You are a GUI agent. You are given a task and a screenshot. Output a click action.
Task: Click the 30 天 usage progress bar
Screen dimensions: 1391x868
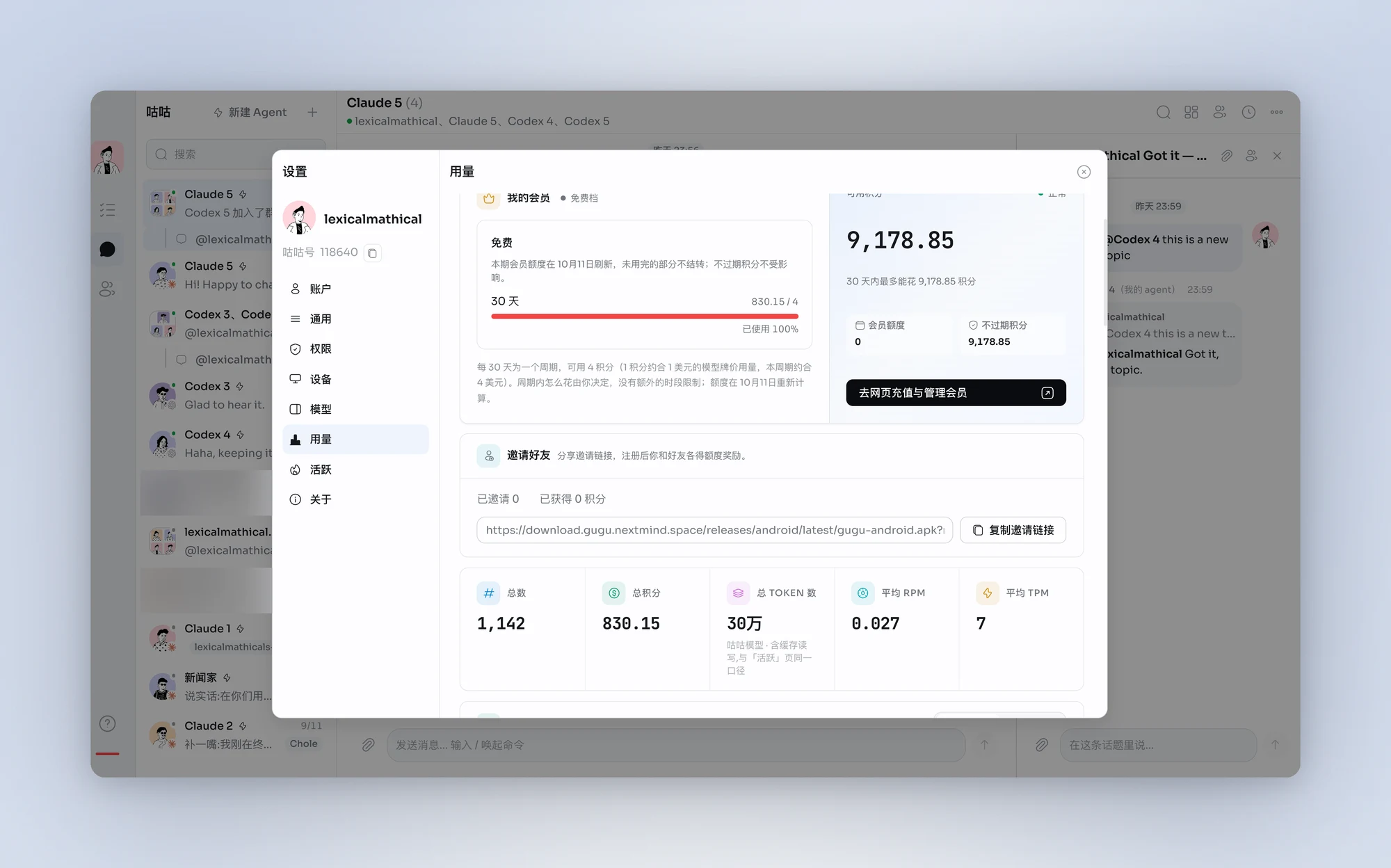pyautogui.click(x=644, y=316)
